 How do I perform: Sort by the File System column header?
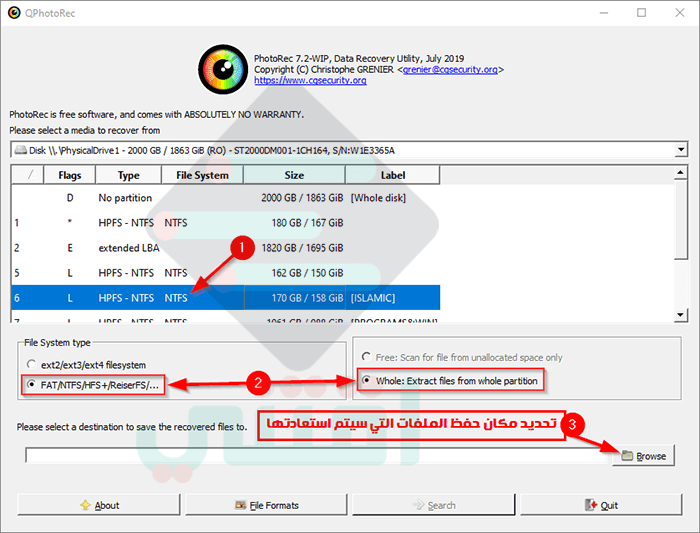(x=202, y=175)
